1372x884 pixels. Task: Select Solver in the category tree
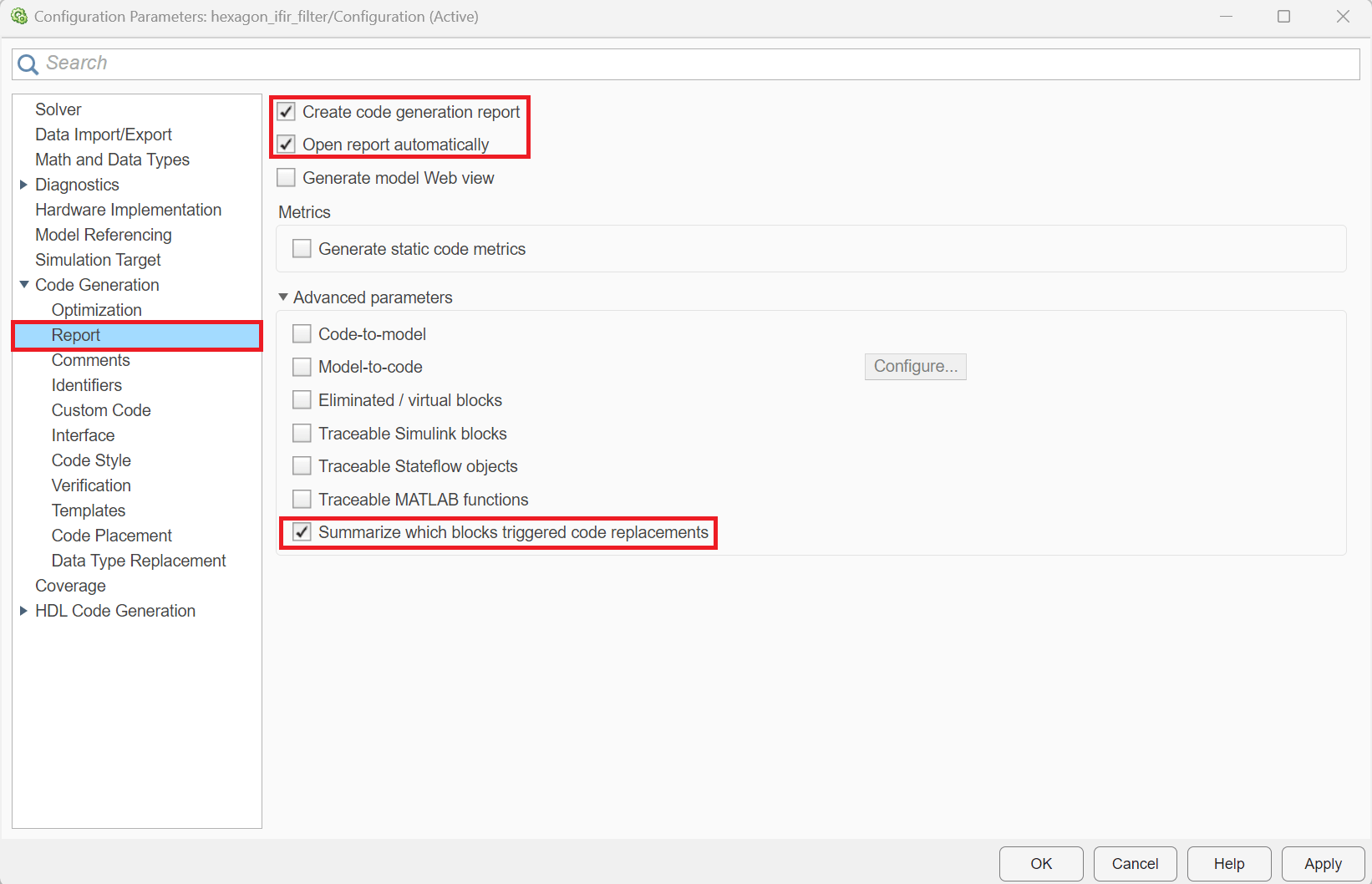(58, 109)
